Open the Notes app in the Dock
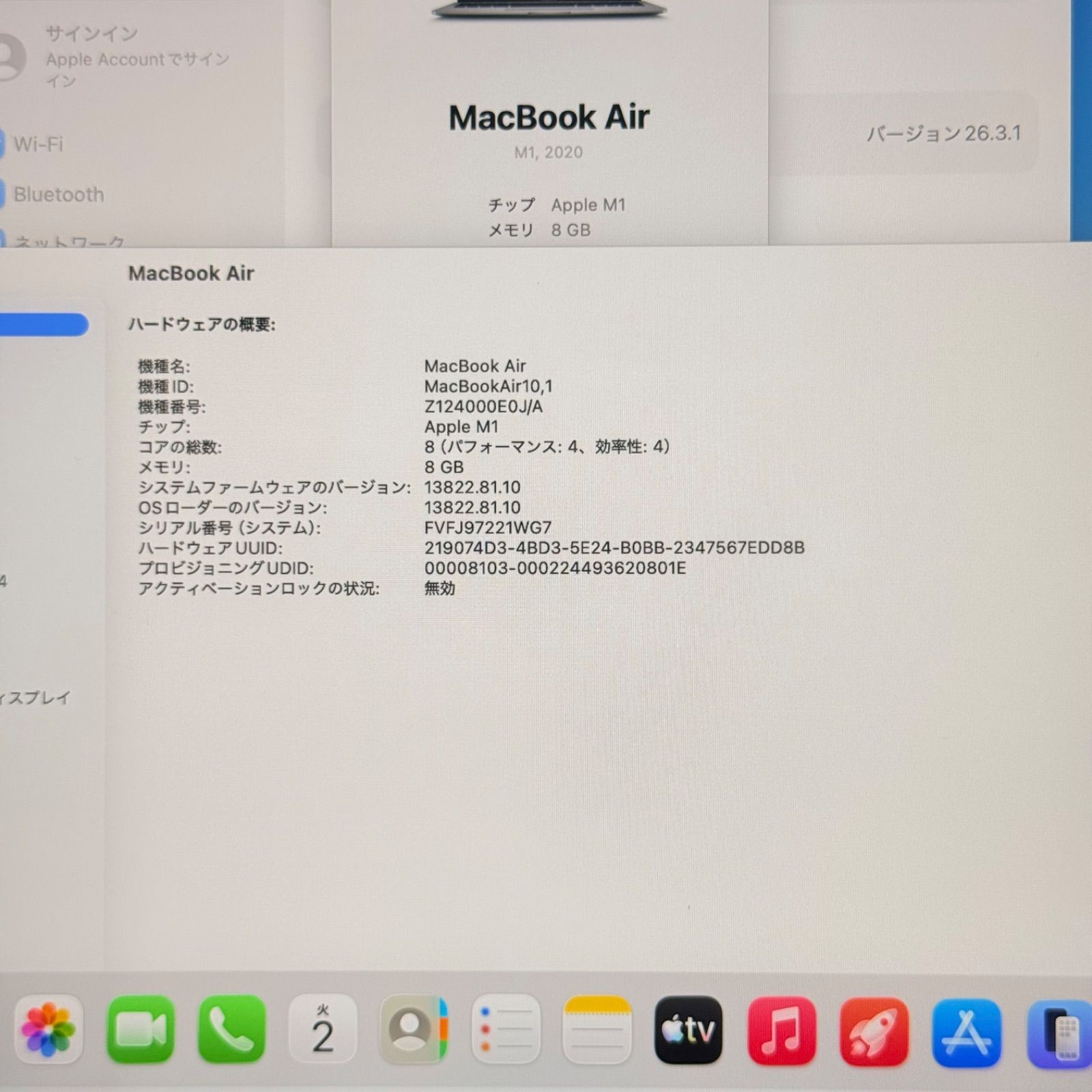The image size is (1092, 1092). [597, 1029]
